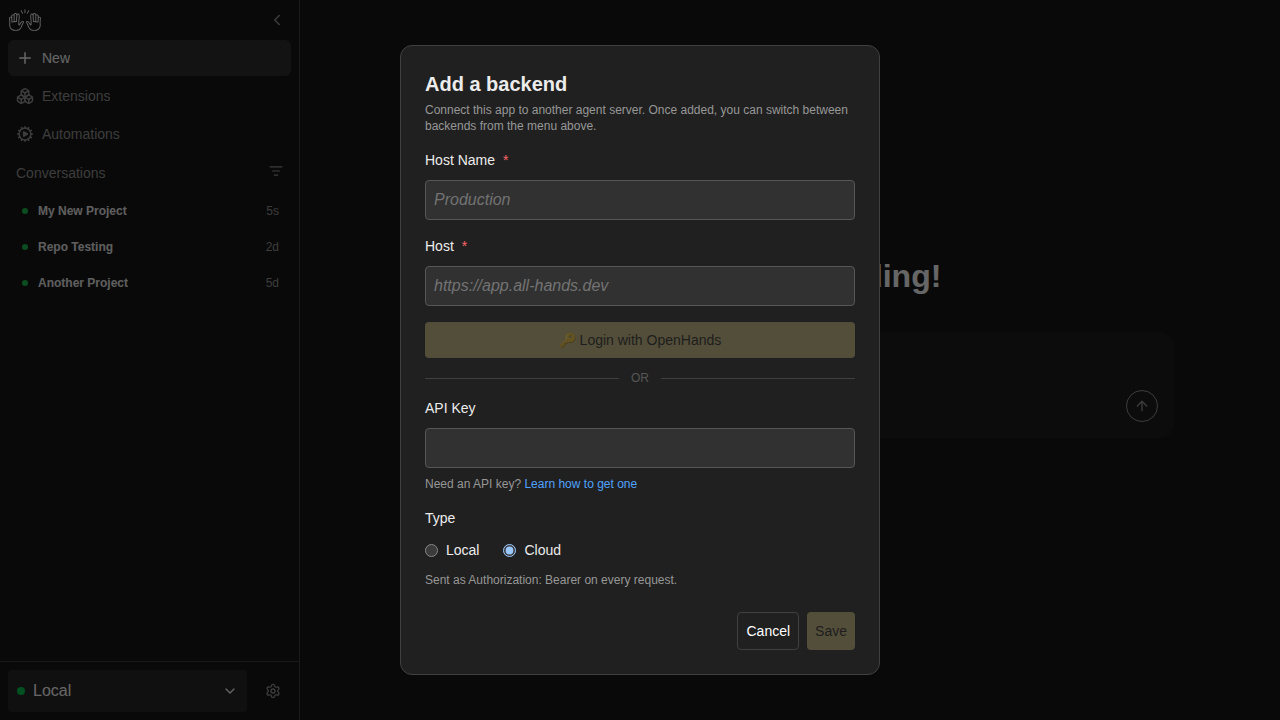Collapse the sidebar with the chevron
The image size is (1280, 720).
tap(277, 20)
